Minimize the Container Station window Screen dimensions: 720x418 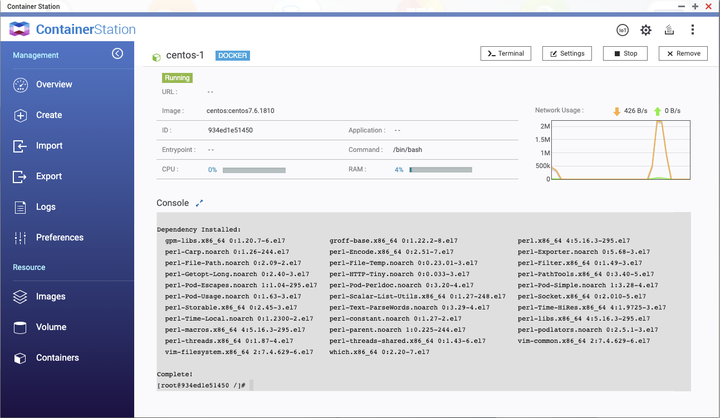681,6
